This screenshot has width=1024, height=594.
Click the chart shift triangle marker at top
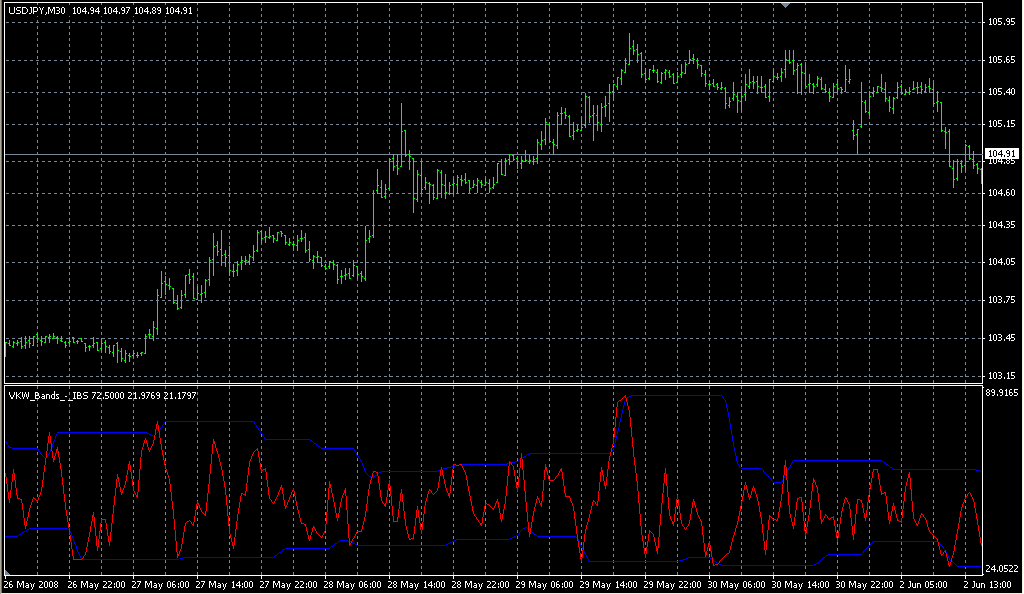click(786, 6)
